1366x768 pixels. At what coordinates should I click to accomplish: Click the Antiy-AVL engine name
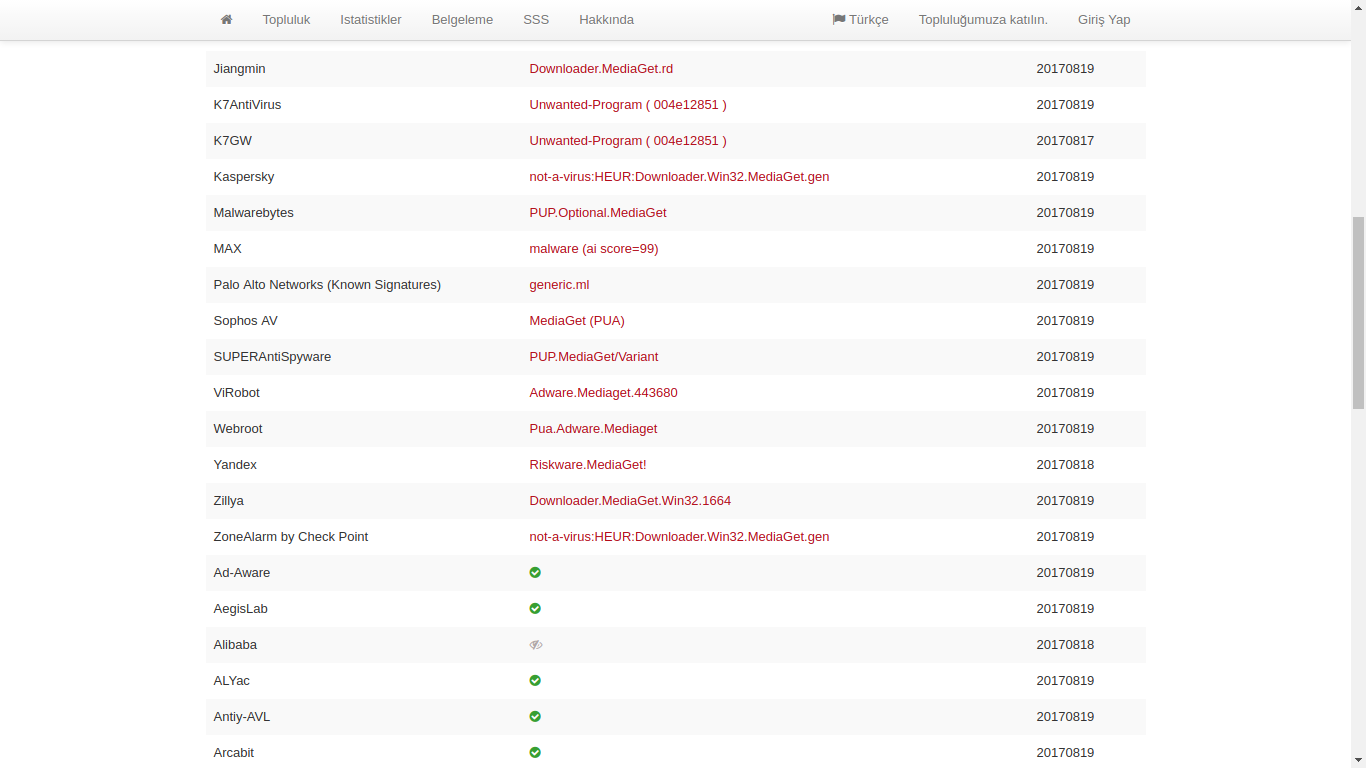coord(242,717)
